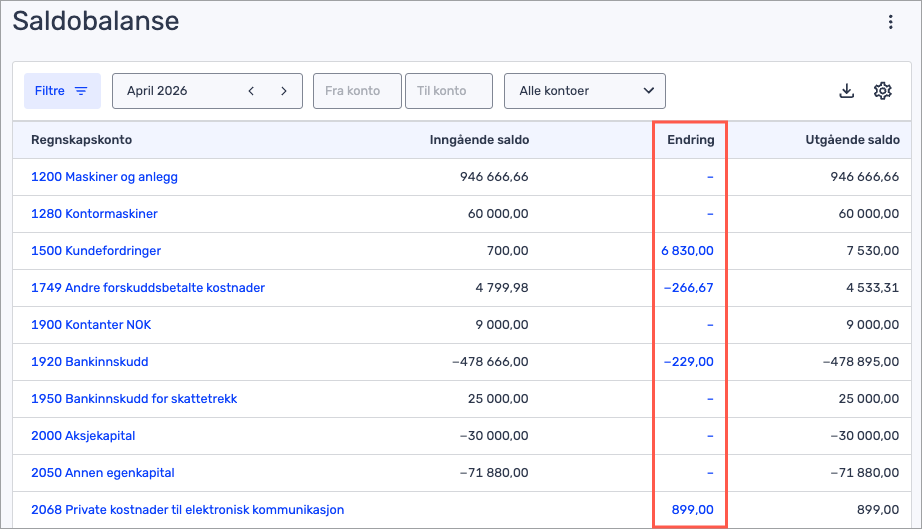922x529 pixels.
Task: Click the Utgående saldo column header
Action: [852, 140]
